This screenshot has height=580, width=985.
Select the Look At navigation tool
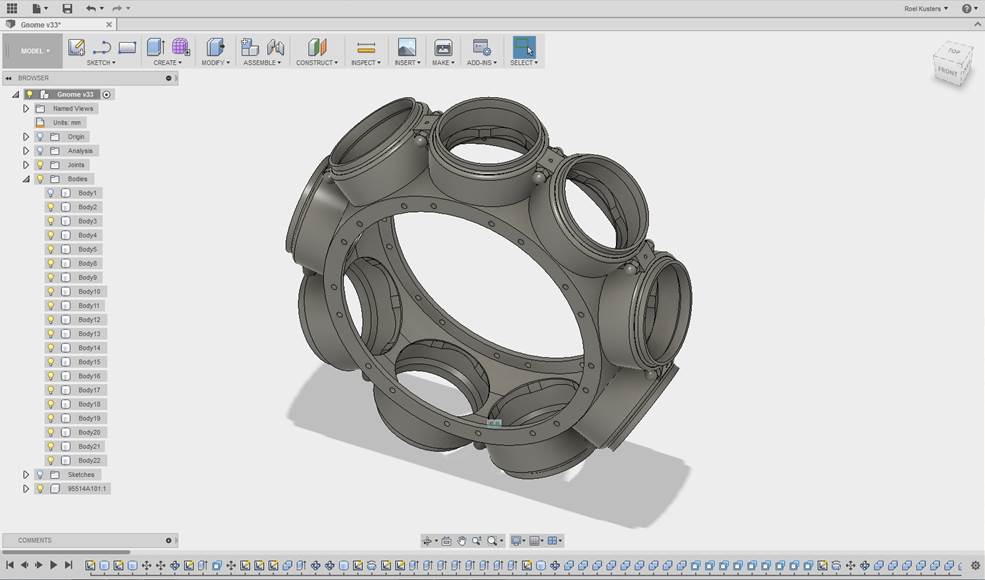pyautogui.click(x=446, y=541)
